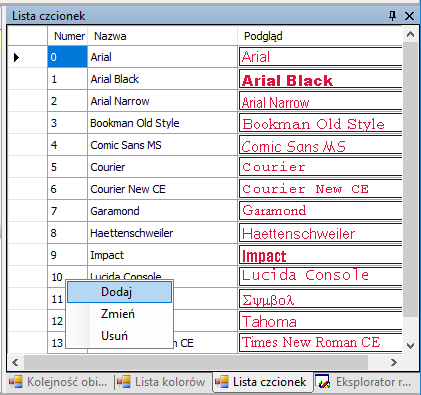Select the Comic Sans MS name cell
Viewport: 421px width, 395px height.
click(162, 145)
